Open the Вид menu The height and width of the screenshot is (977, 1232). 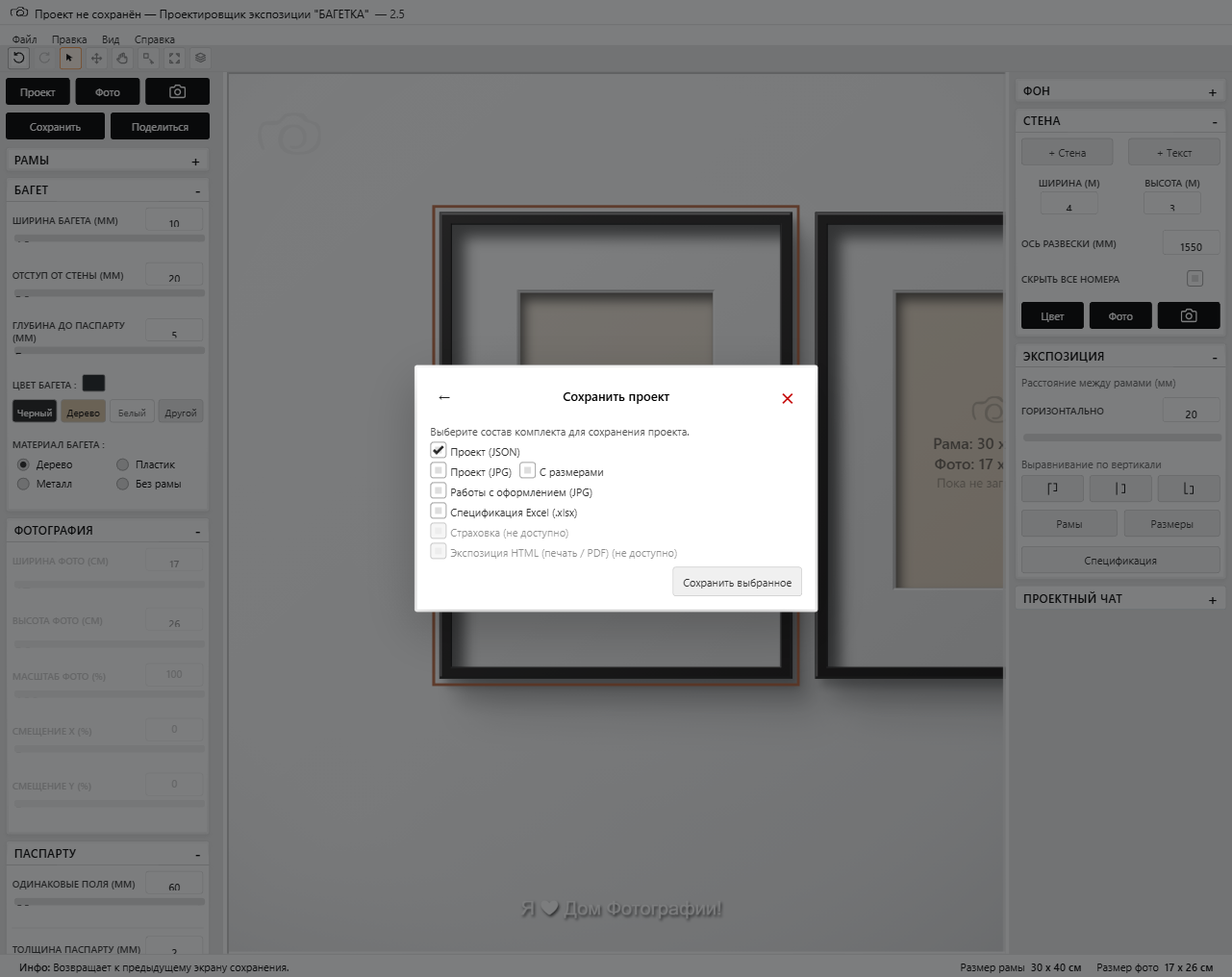pyautogui.click(x=111, y=39)
